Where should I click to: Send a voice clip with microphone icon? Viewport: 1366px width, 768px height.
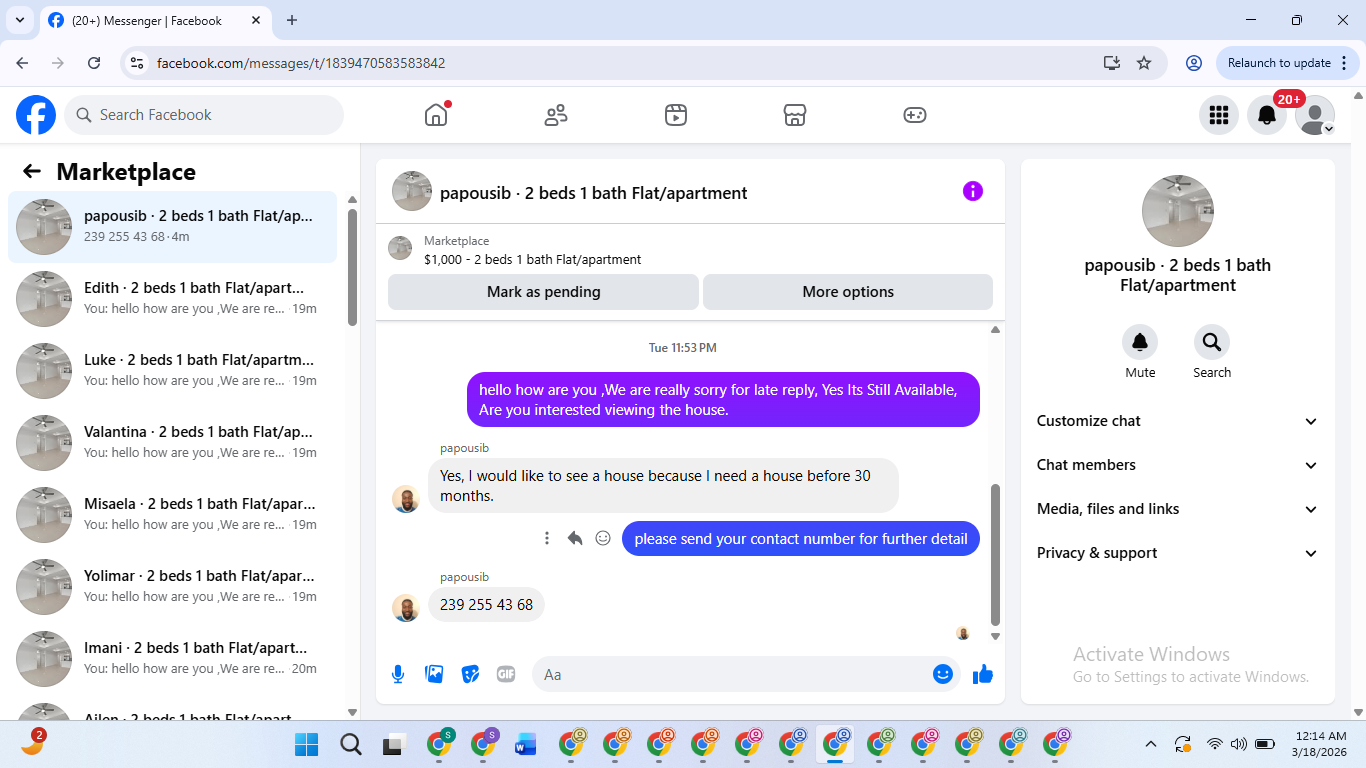[x=398, y=674]
